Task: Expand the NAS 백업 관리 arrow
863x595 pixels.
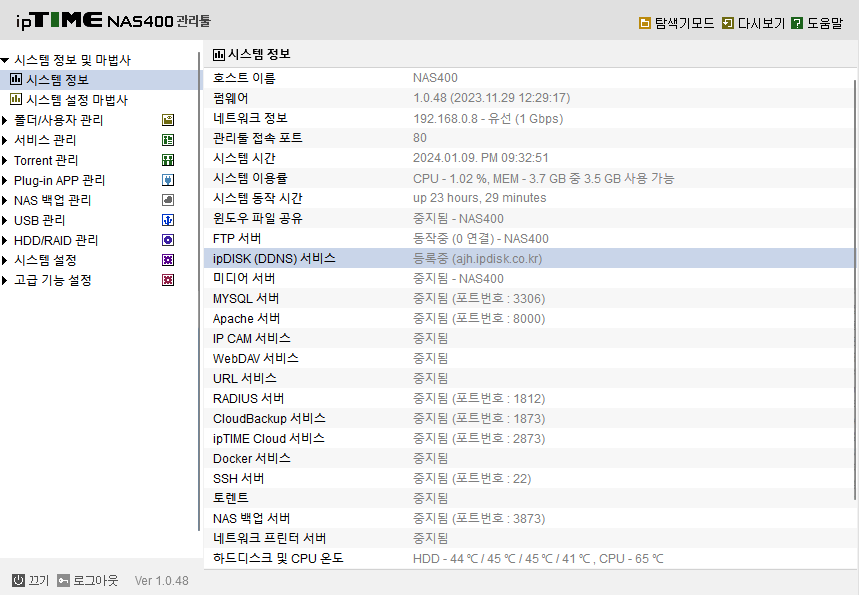Action: [x=4, y=200]
